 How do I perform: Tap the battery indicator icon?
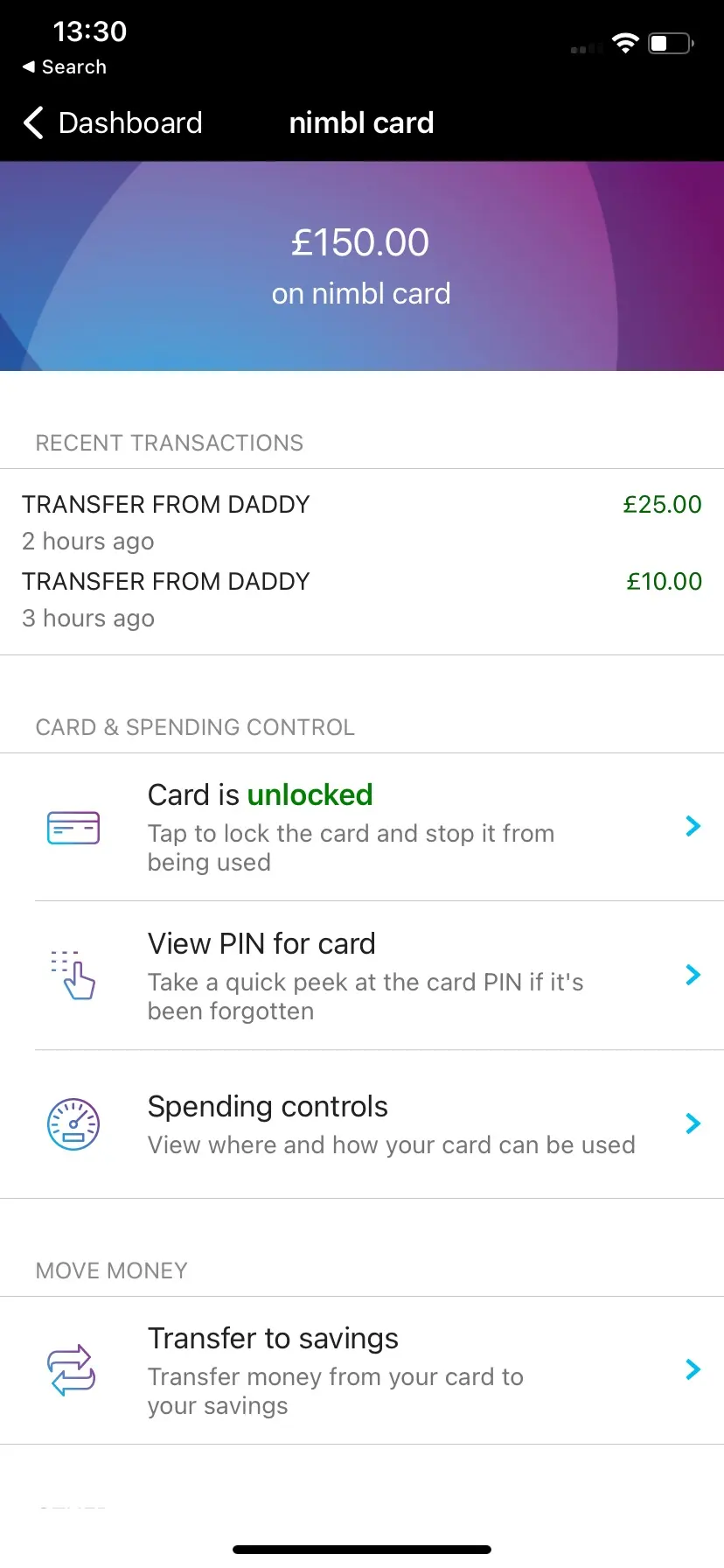click(x=671, y=43)
